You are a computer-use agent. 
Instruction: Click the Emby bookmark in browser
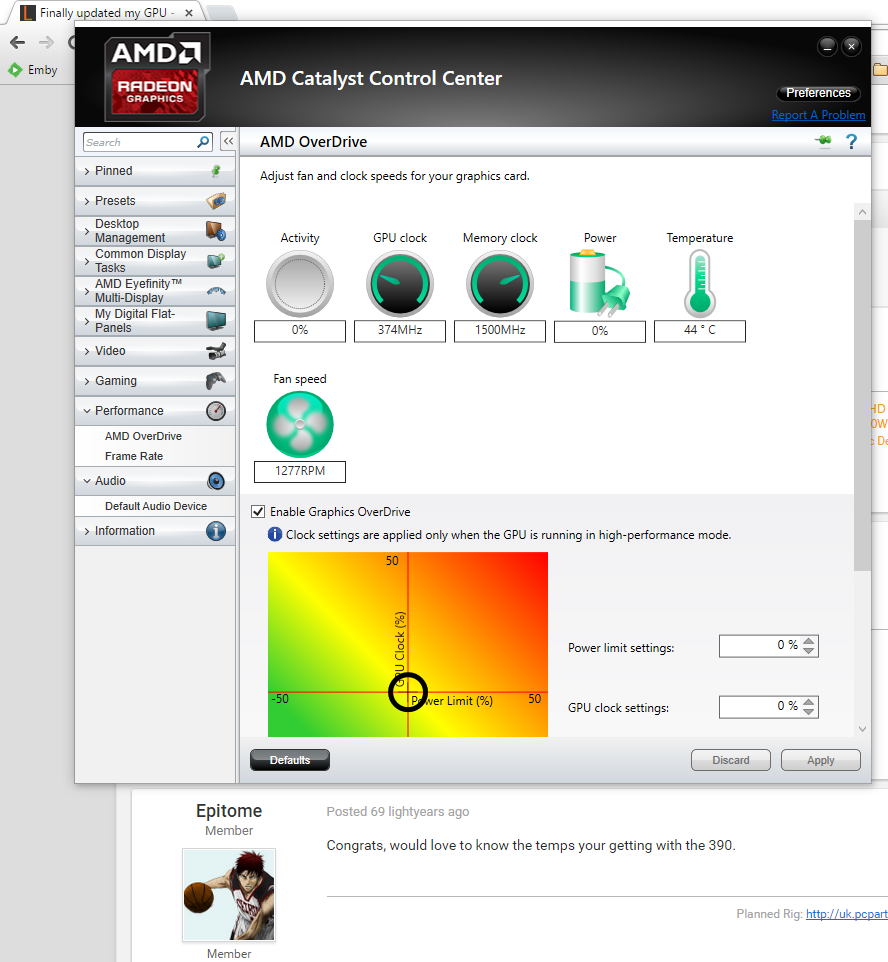pyautogui.click(x=33, y=70)
